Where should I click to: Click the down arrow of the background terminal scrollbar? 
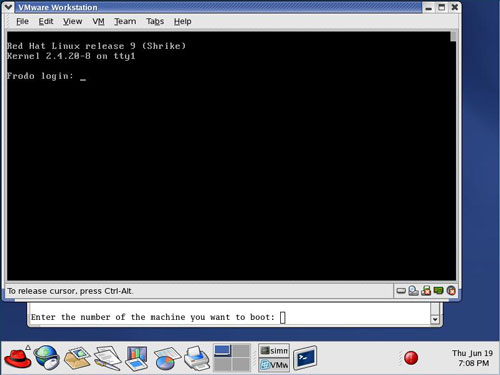pos(435,320)
